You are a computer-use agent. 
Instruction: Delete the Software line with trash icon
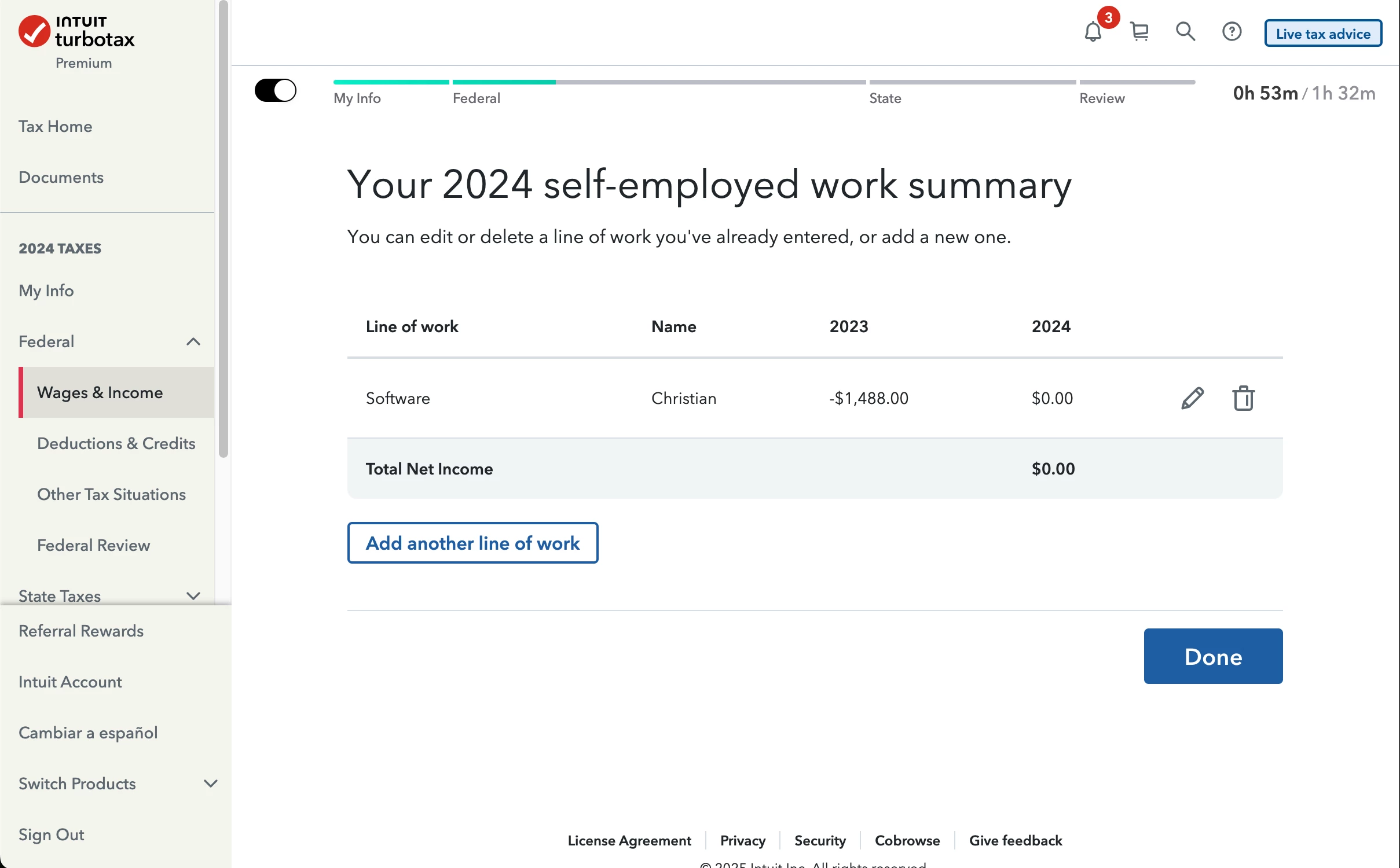coord(1243,398)
